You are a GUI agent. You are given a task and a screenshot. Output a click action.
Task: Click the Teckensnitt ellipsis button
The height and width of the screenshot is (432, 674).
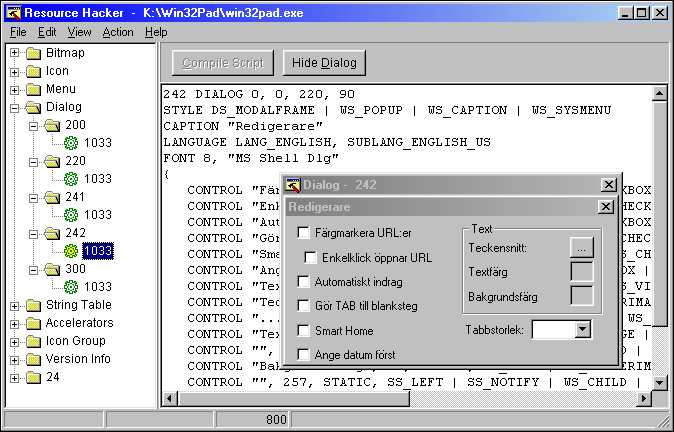tap(582, 248)
